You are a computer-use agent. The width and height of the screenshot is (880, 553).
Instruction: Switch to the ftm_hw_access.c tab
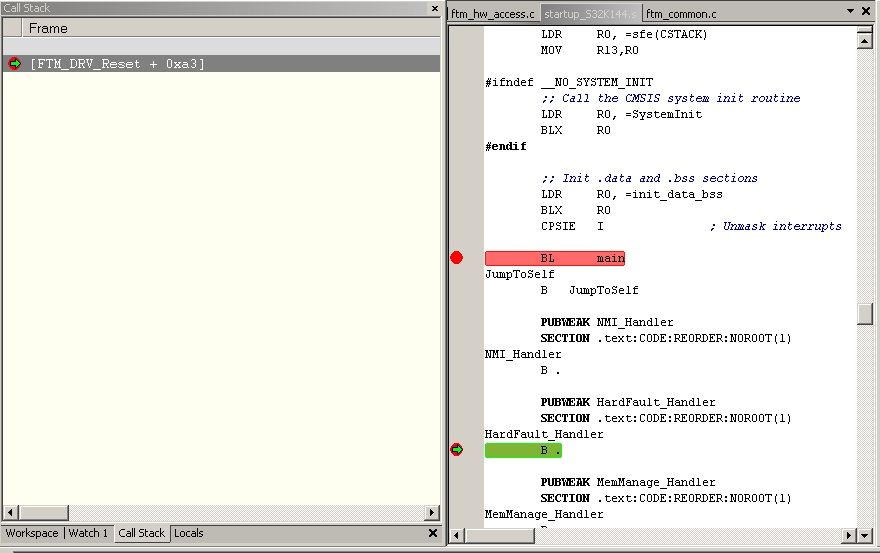pyautogui.click(x=493, y=14)
